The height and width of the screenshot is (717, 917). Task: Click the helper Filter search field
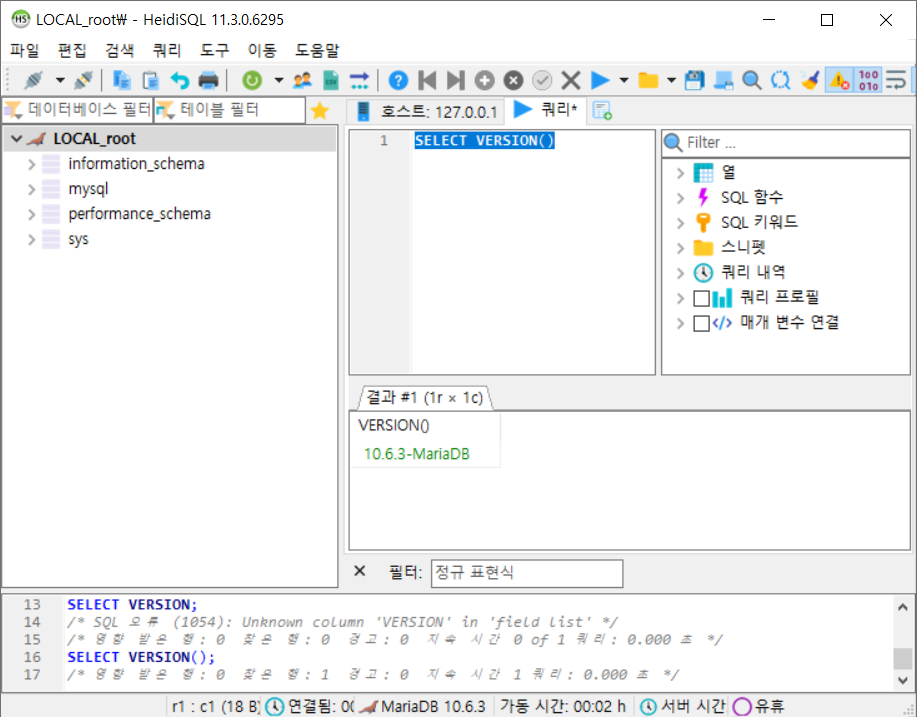(x=786, y=143)
